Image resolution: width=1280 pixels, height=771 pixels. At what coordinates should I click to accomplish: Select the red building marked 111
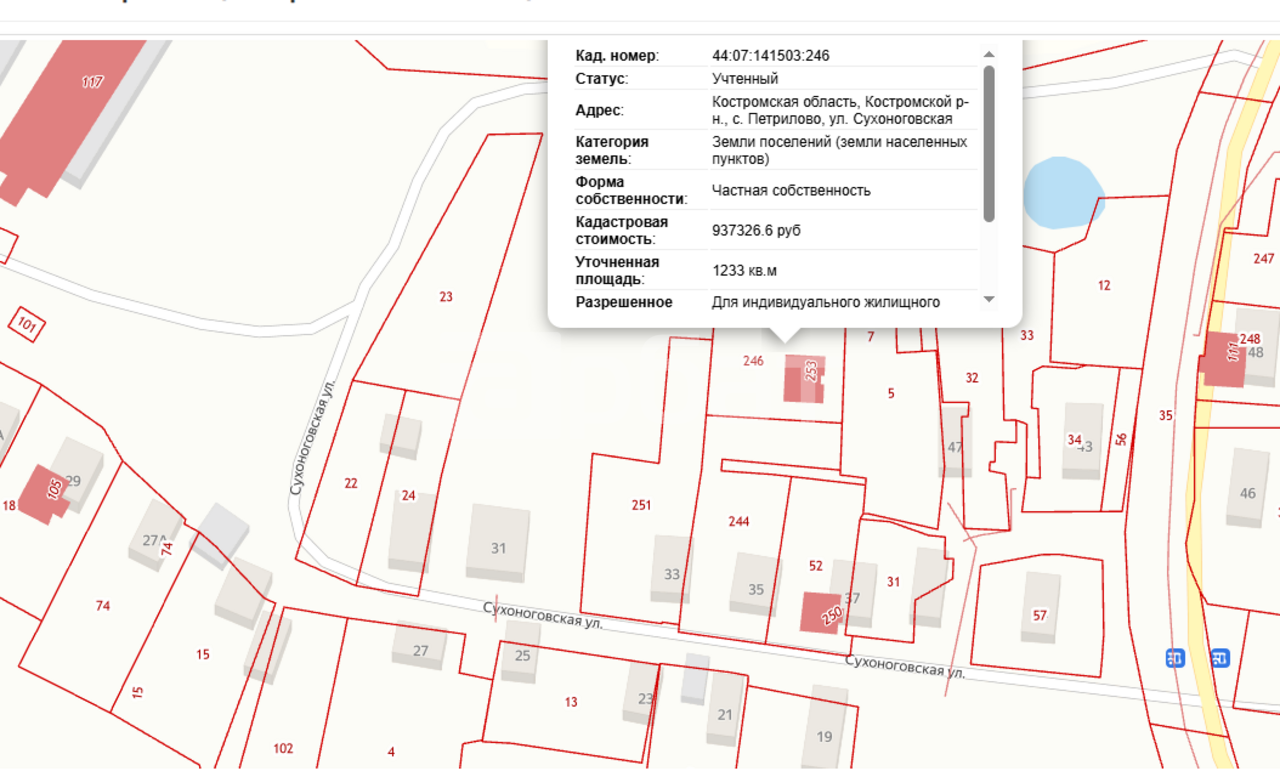click(x=1224, y=358)
